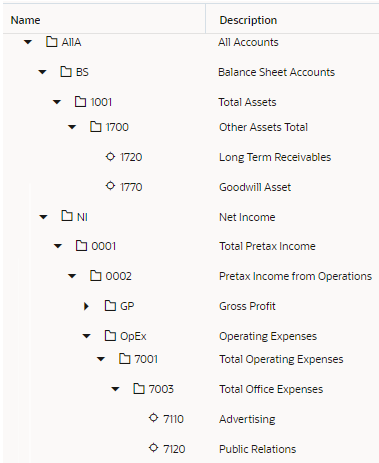This screenshot has height=463, width=379.
Task: Click the AllA folder icon
Action: coord(51,42)
